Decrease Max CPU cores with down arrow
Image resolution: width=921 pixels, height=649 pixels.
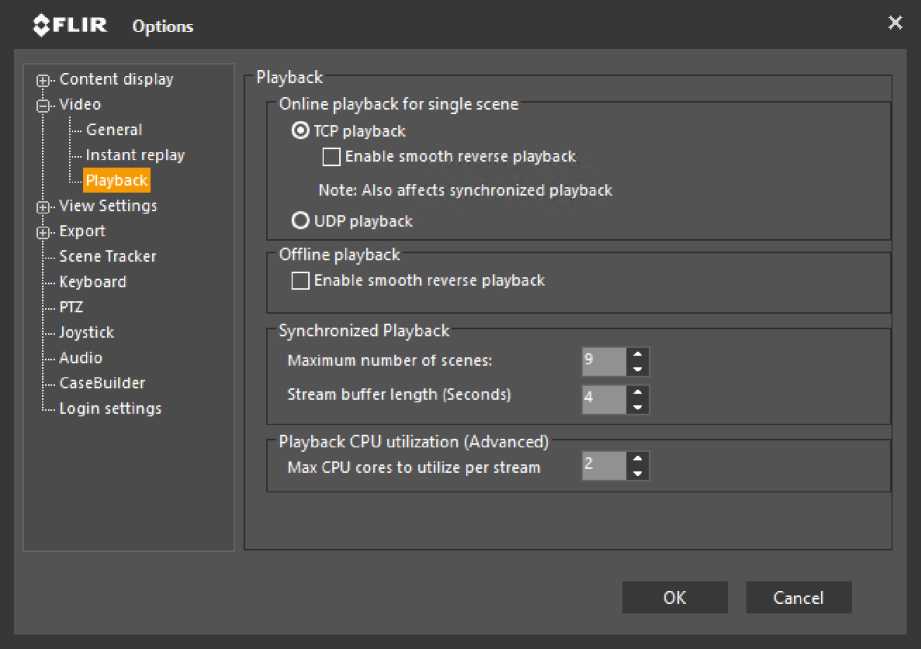(637, 473)
